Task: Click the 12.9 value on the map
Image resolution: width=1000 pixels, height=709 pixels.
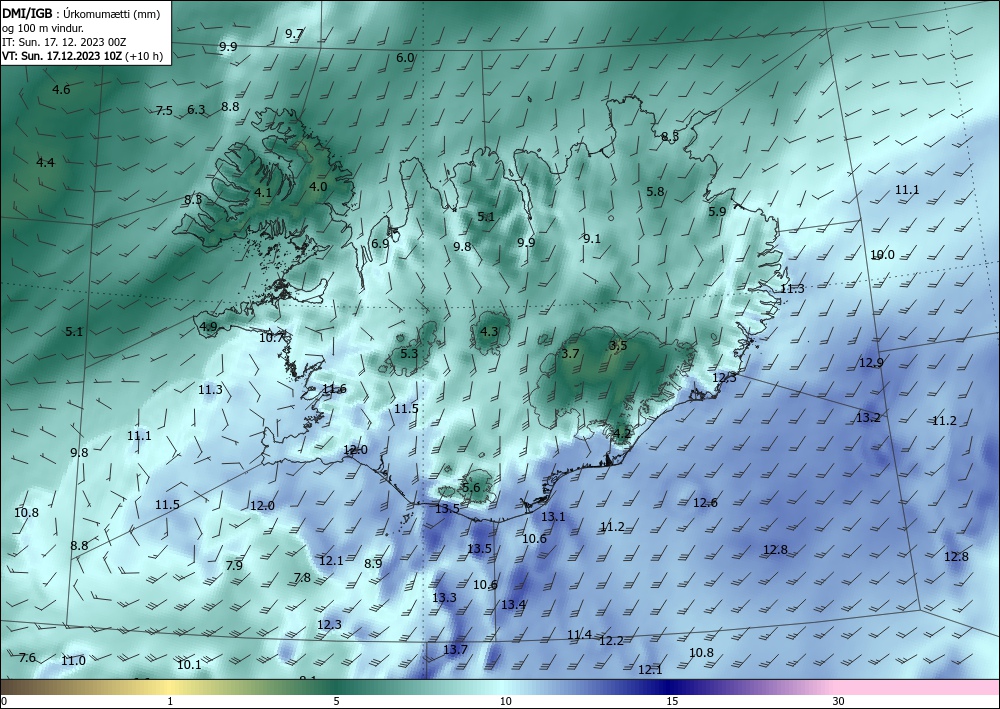Action: tap(871, 362)
